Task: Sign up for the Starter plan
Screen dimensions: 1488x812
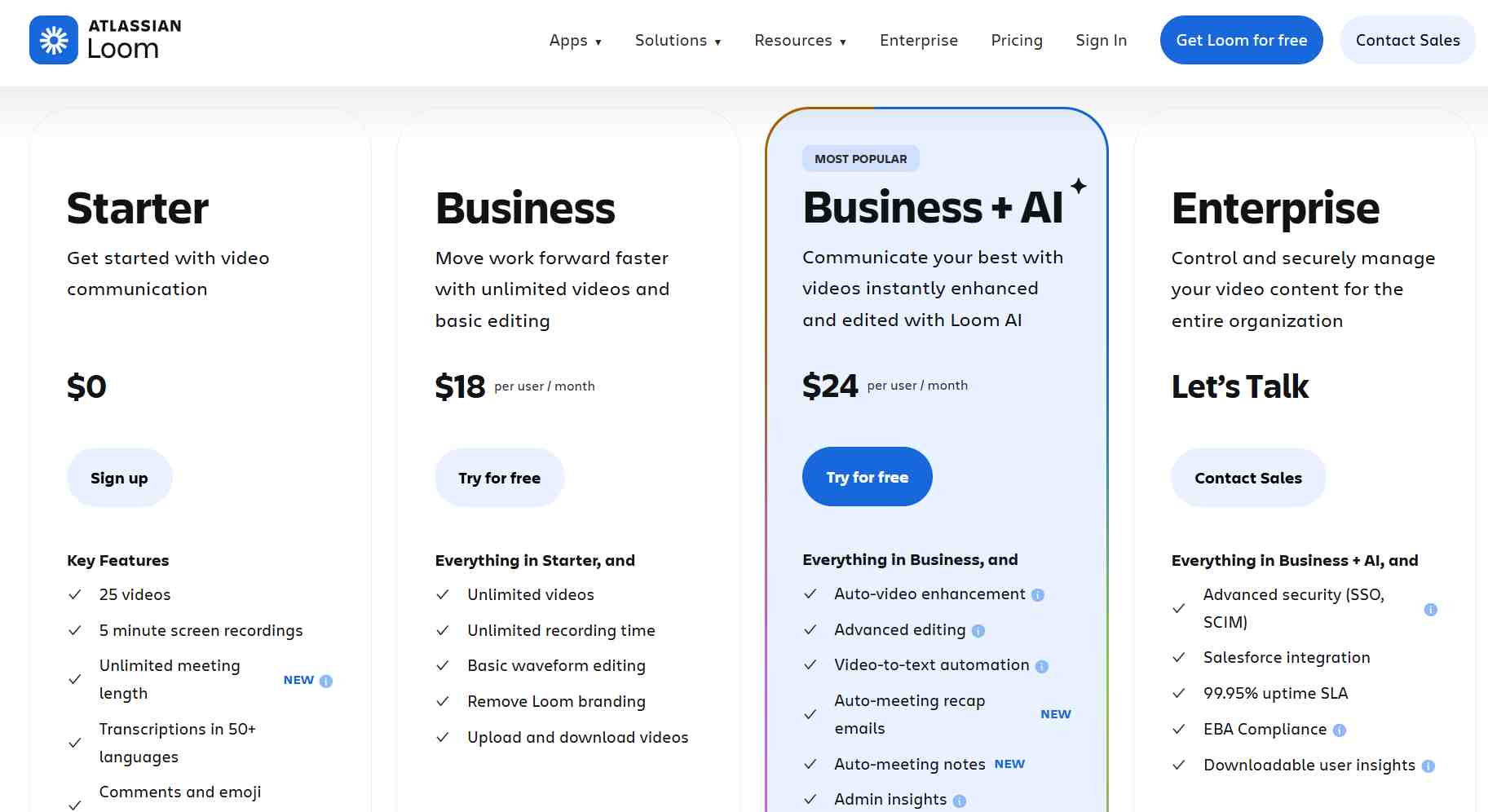Action: (x=119, y=478)
